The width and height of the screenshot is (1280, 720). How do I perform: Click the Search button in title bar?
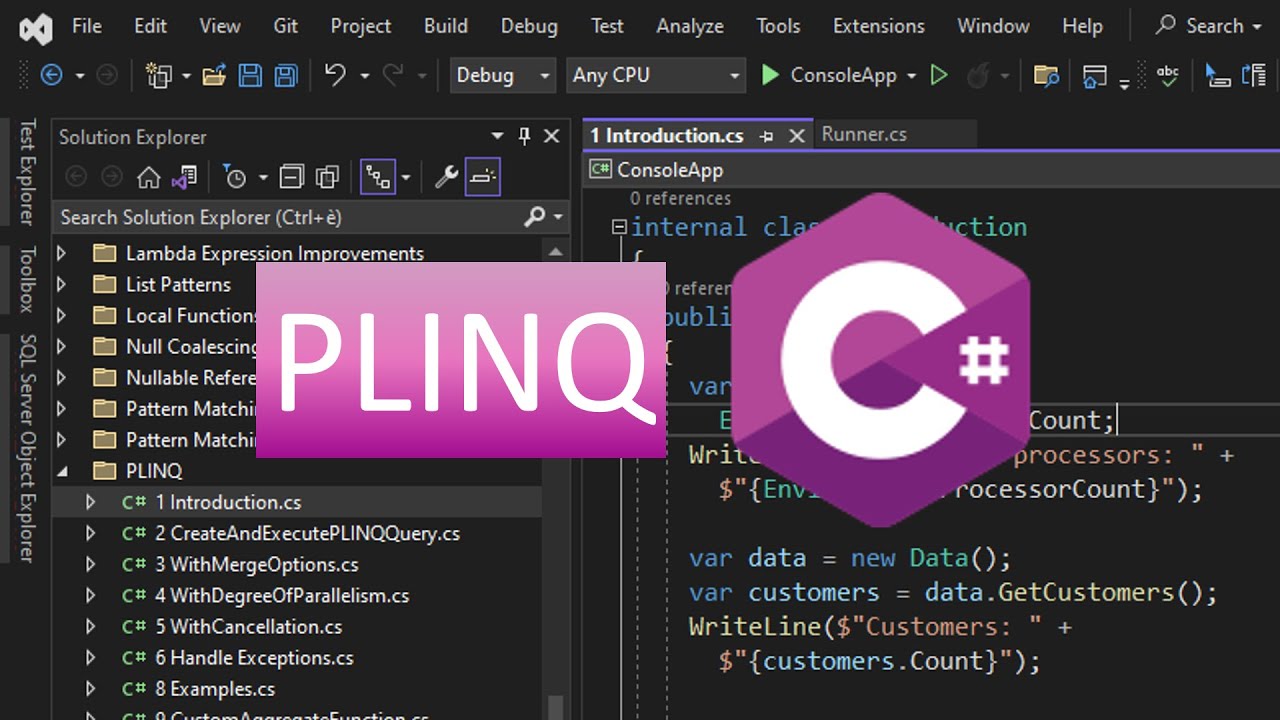[x=1207, y=26]
